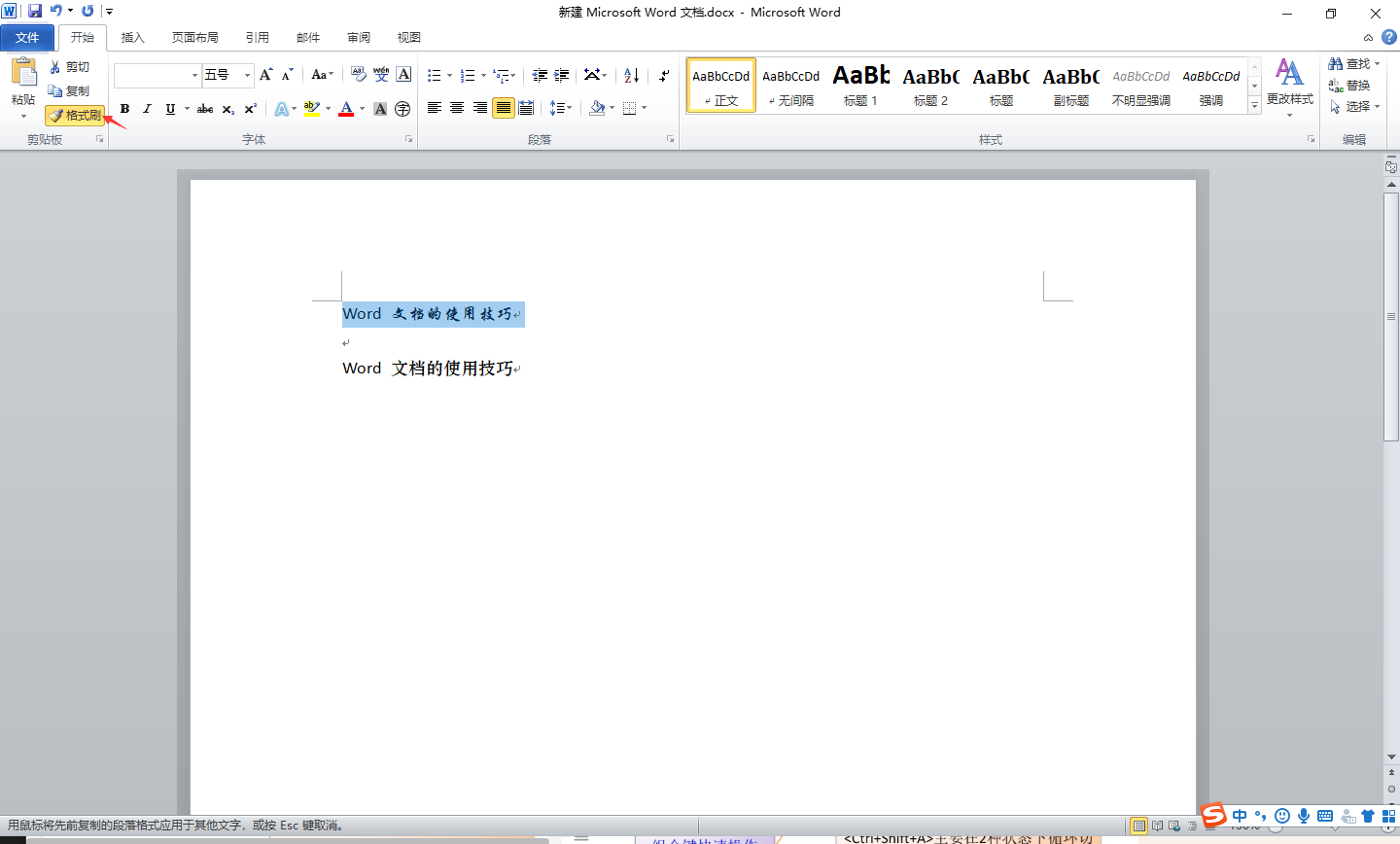Align text right
Image resolution: width=1400 pixels, height=844 pixels.
(x=480, y=108)
